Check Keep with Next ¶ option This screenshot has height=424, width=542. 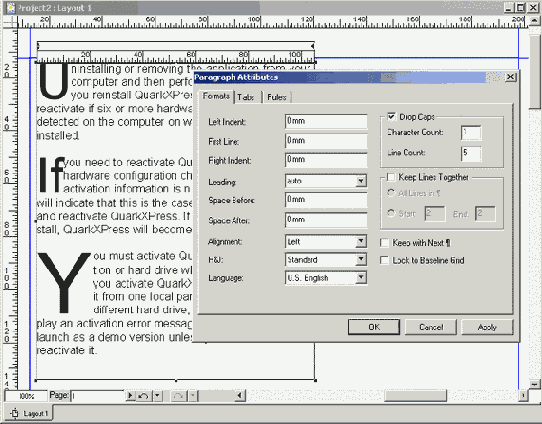click(384, 243)
